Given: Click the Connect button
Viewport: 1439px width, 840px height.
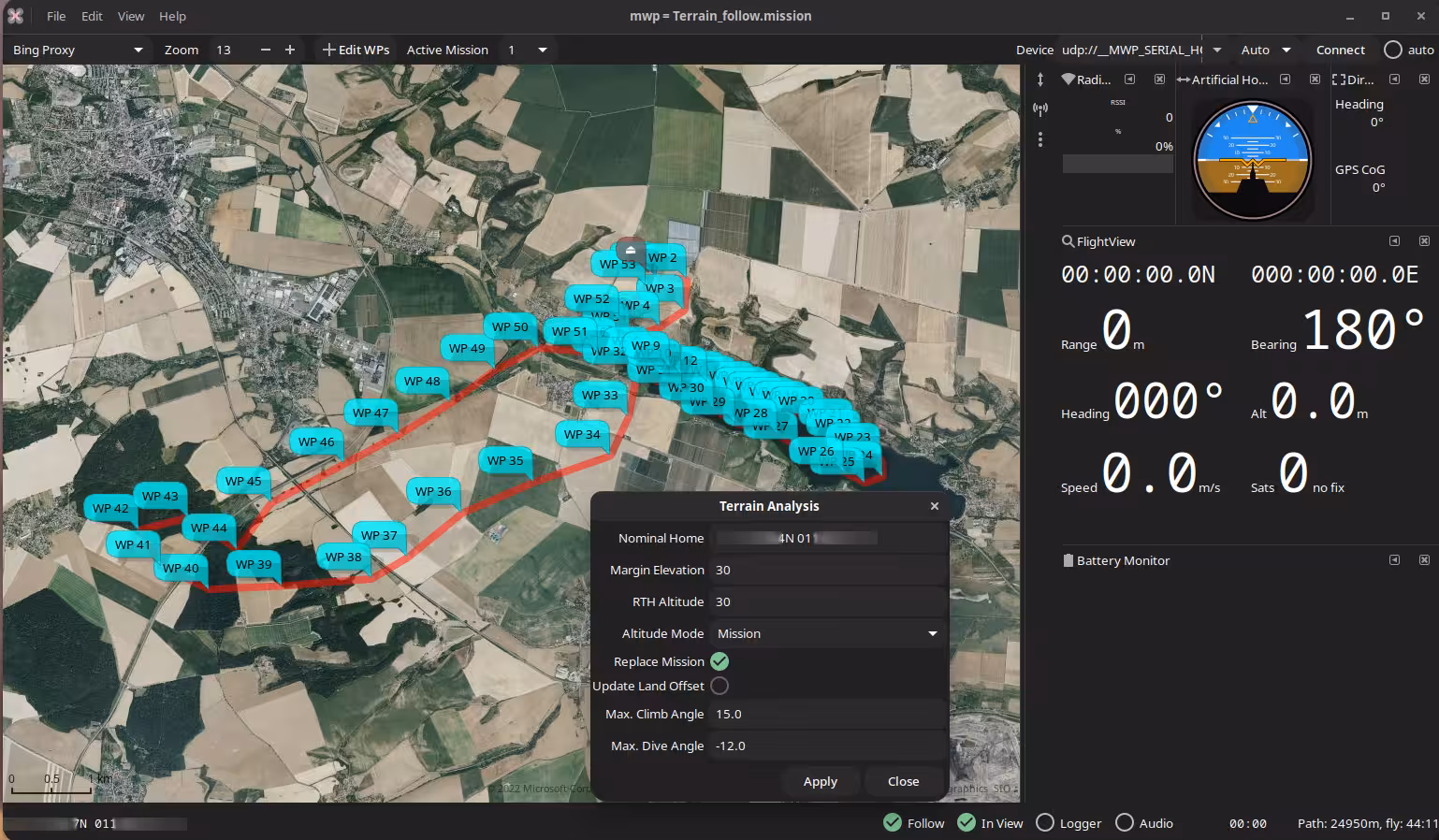Looking at the screenshot, I should [1340, 51].
